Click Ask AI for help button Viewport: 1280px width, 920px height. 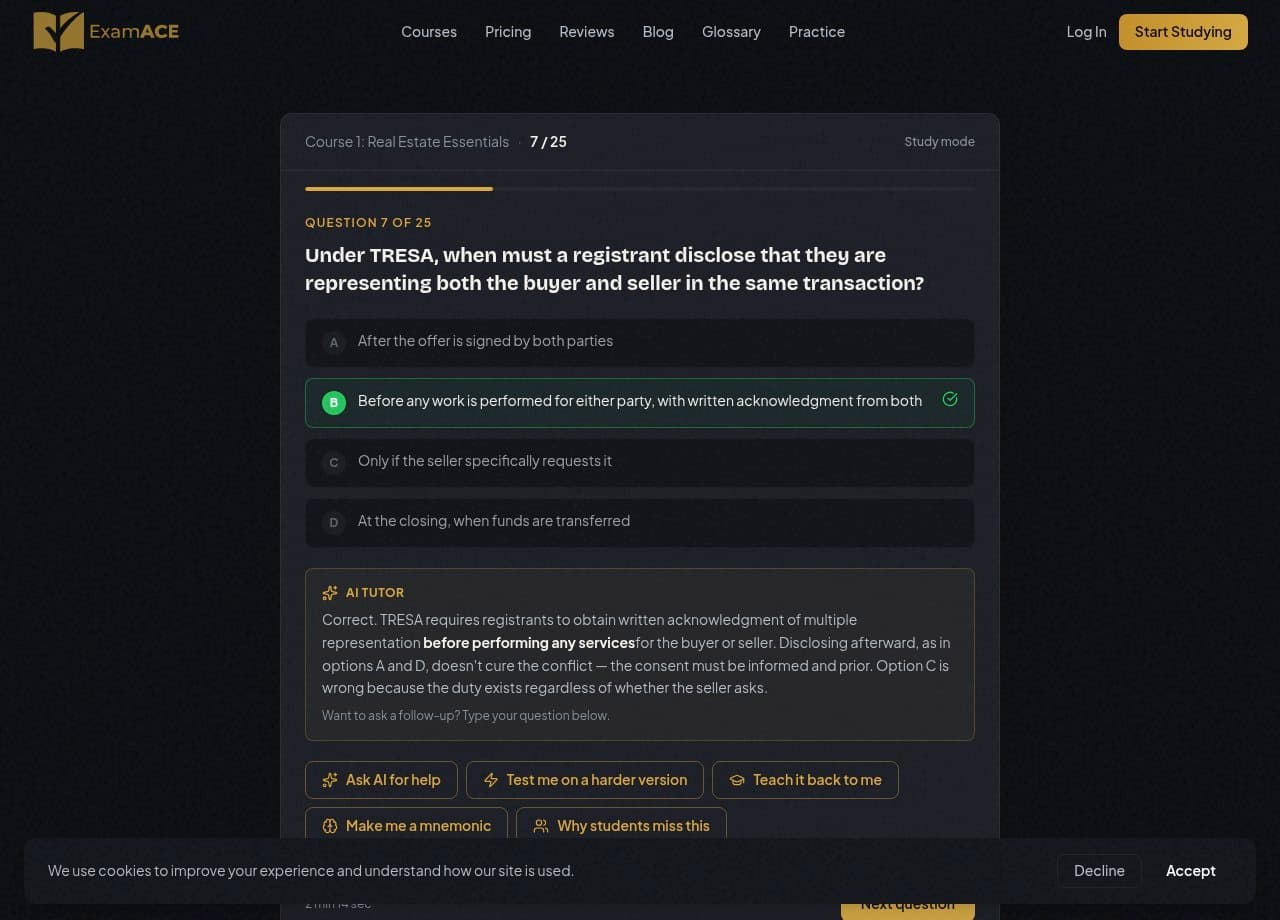[381, 780]
